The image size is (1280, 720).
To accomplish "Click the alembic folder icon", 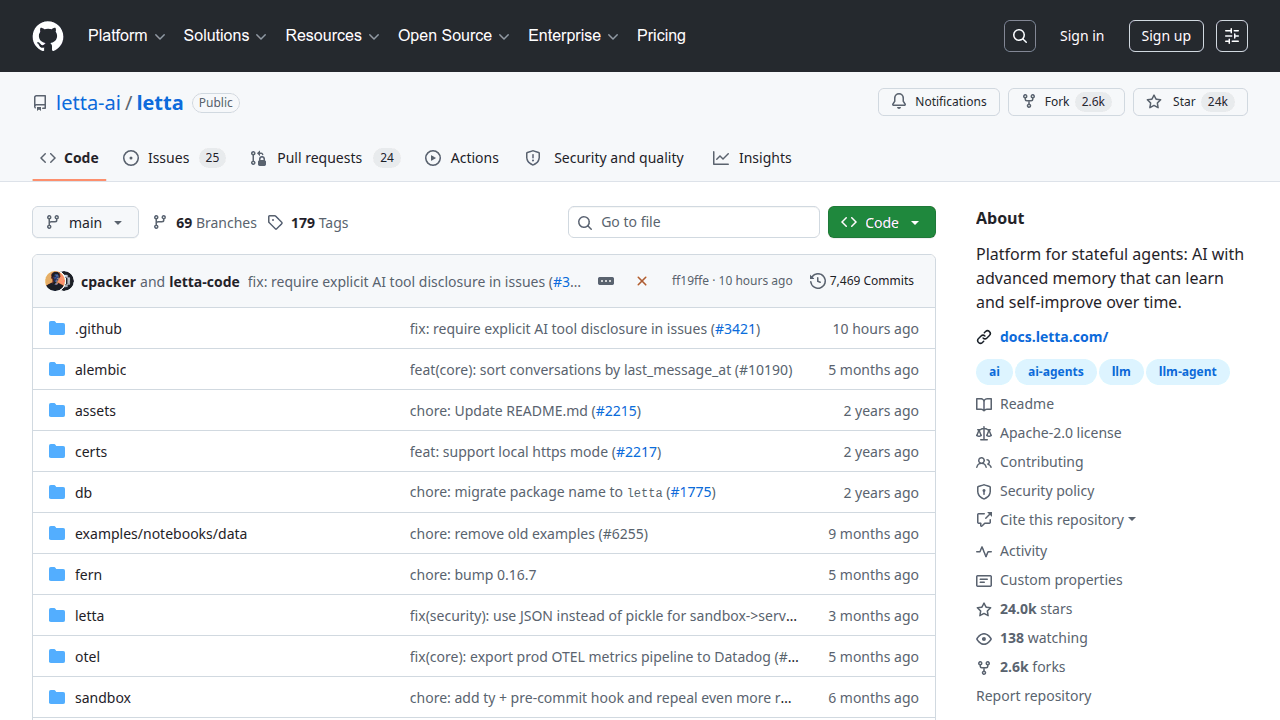I will pos(57,370).
